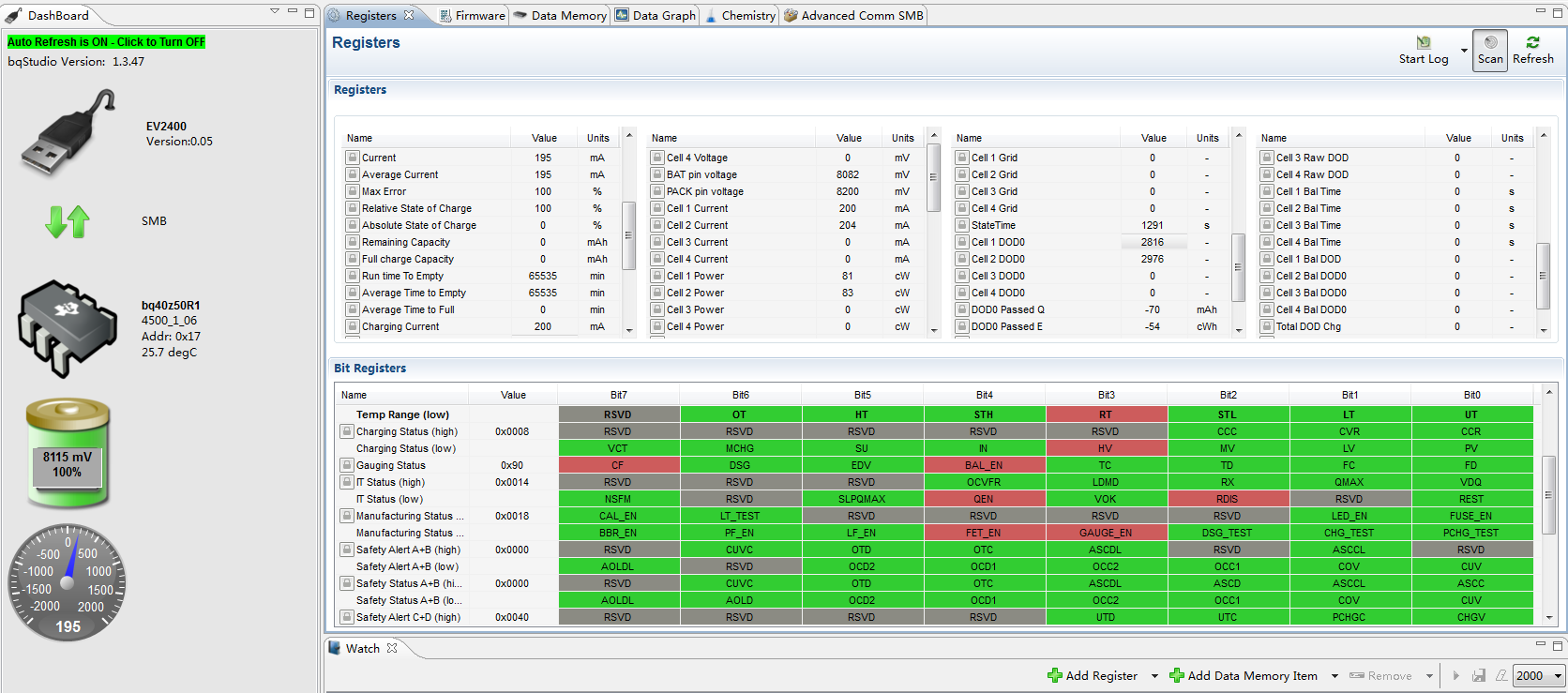Click the bq40z50R1 chip icon

point(68,328)
